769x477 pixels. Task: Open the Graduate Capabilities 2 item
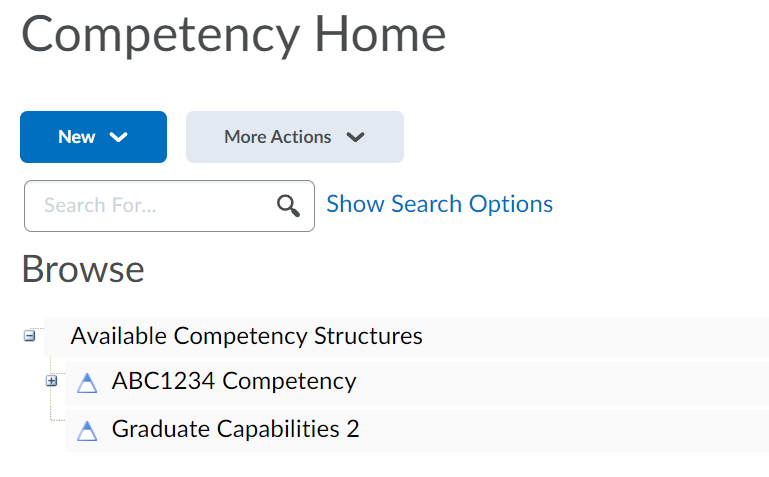click(235, 429)
